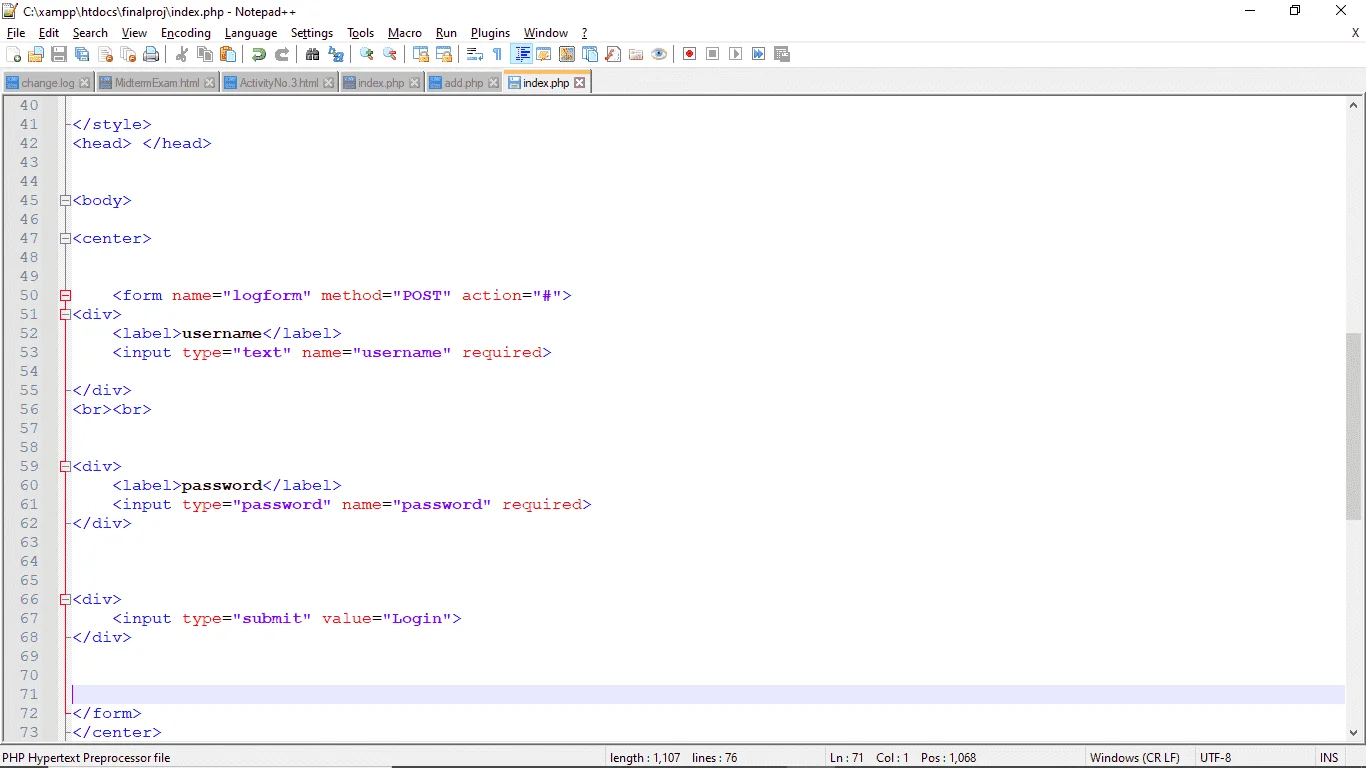Click the vertical scrollbar down arrow
The width and height of the screenshot is (1366, 768).
(x=1354, y=732)
